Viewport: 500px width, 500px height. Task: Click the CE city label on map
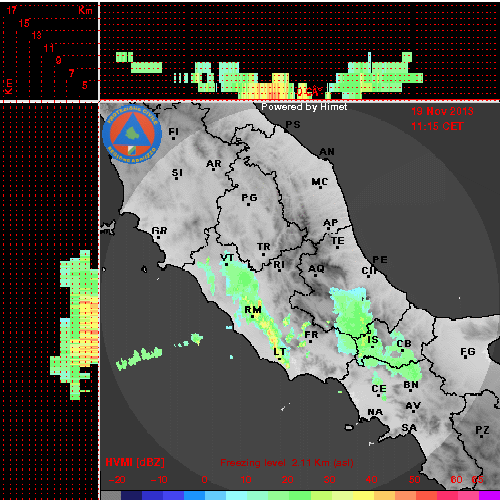[x=379, y=389]
